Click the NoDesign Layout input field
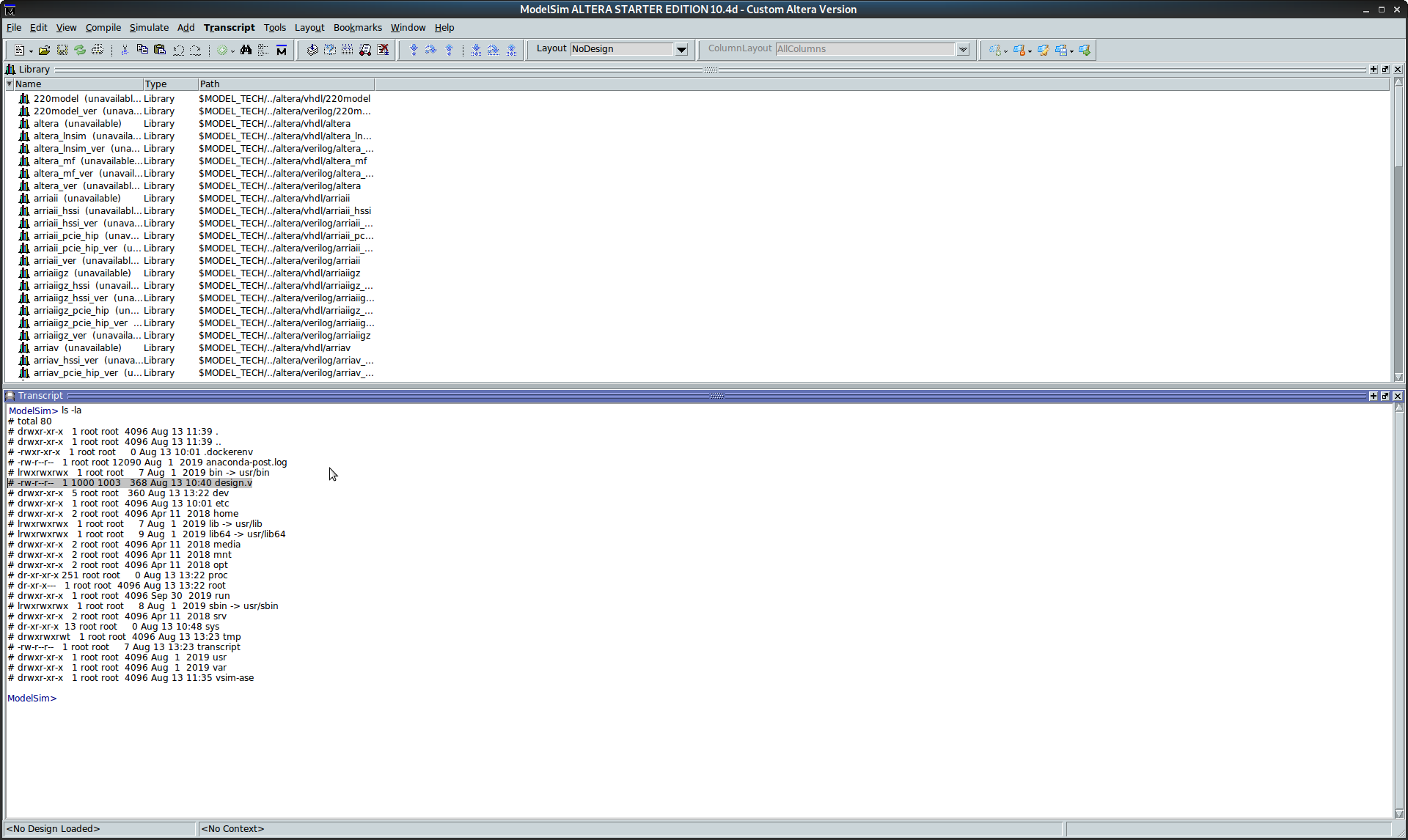This screenshot has width=1408, height=840. click(x=622, y=49)
